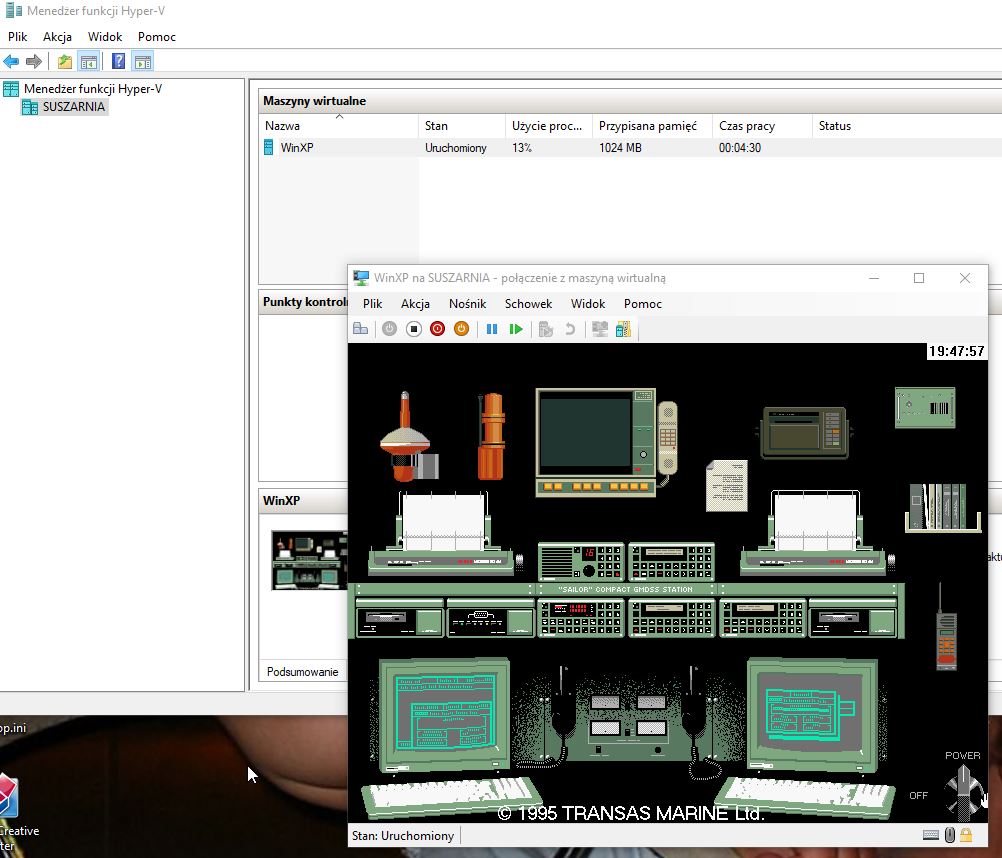Open Widok menu in WinXP connection window

[x=588, y=303]
